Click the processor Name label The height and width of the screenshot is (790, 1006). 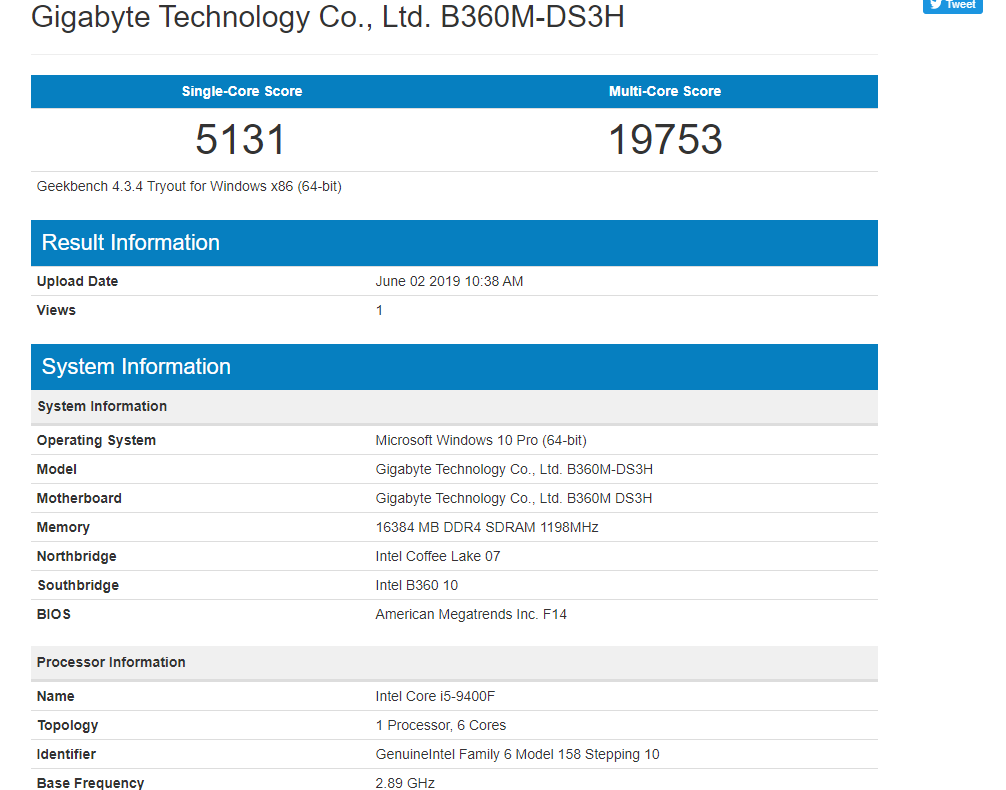tap(55, 696)
